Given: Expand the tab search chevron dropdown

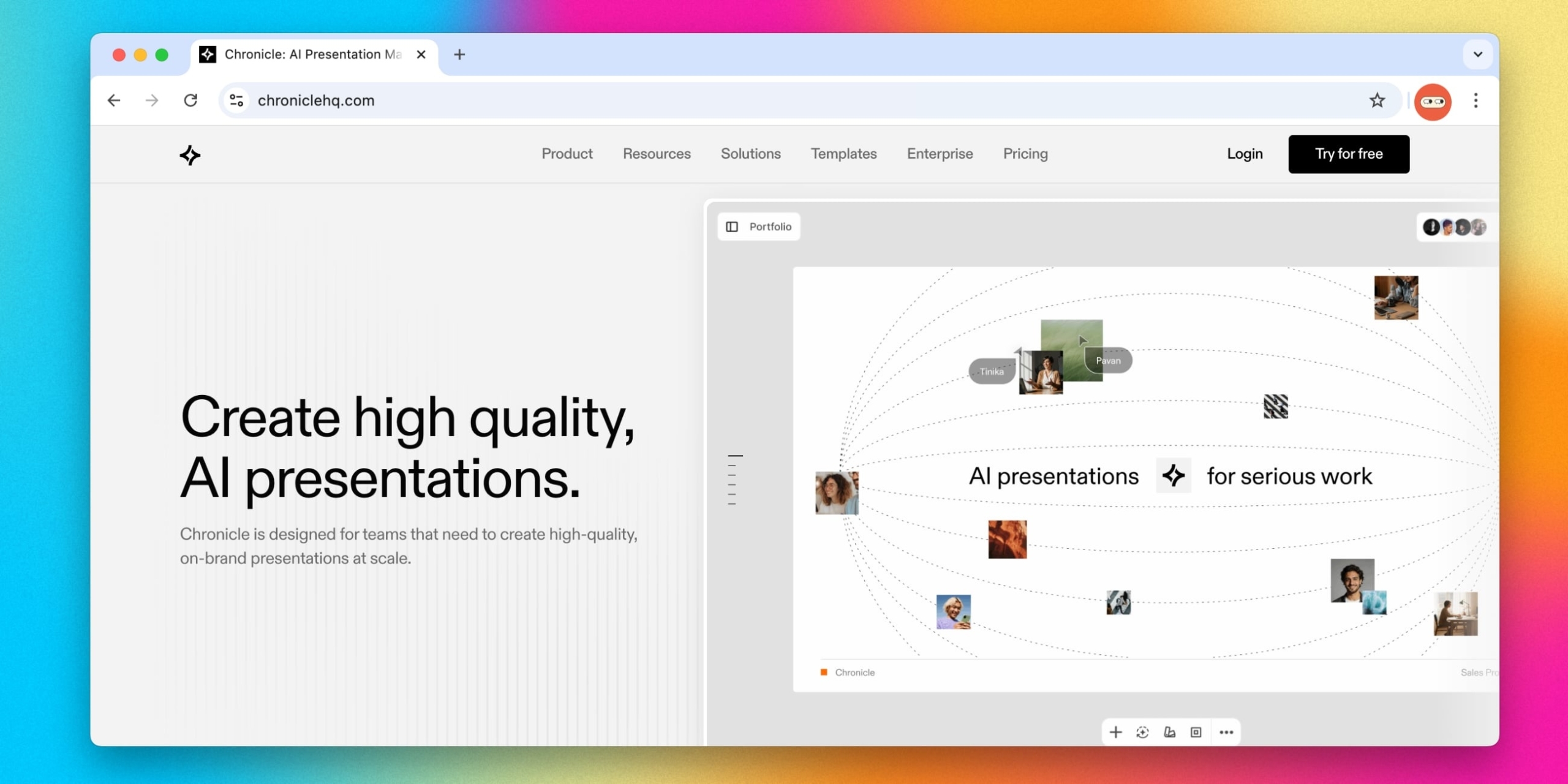Looking at the screenshot, I should point(1477,55).
